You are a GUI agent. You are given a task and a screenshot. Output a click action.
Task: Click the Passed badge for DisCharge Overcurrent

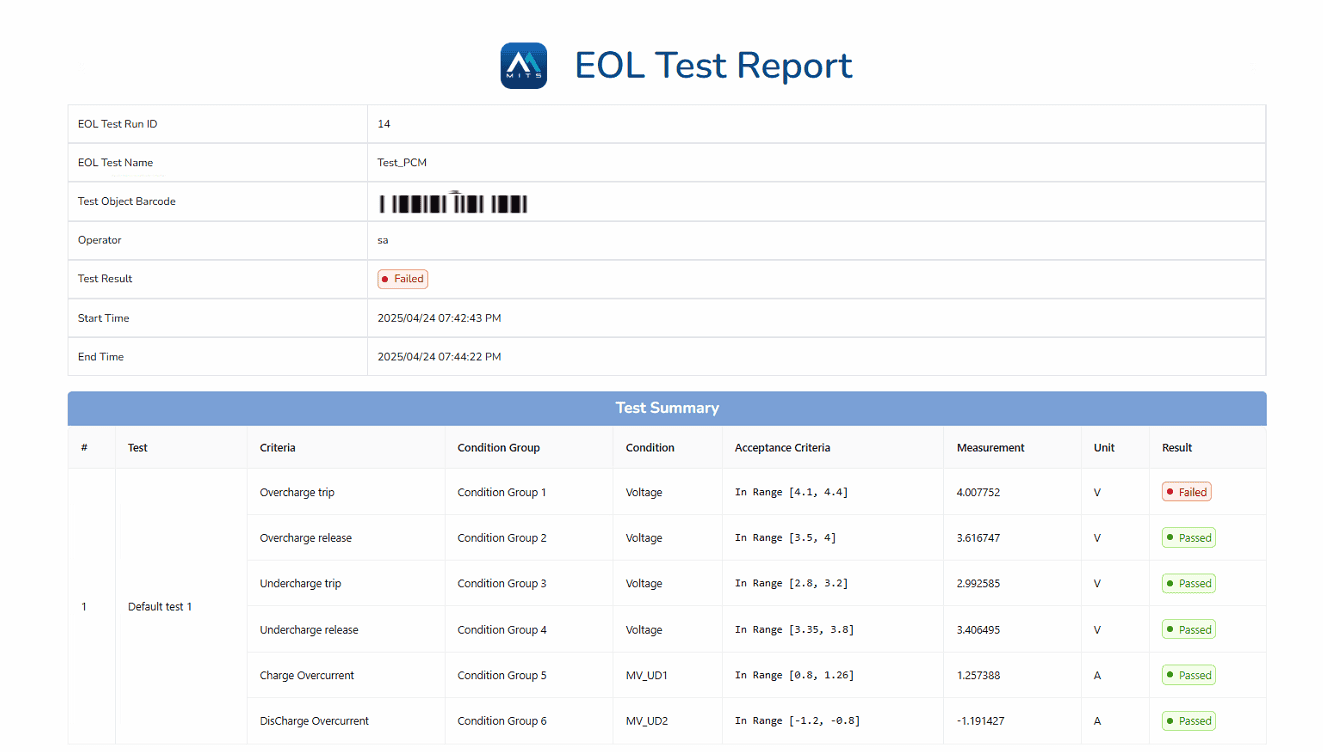[x=1188, y=721]
